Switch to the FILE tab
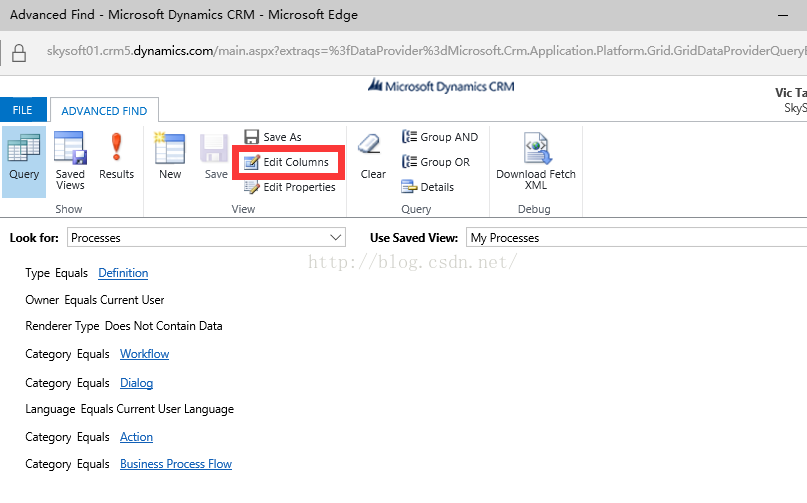 23,110
